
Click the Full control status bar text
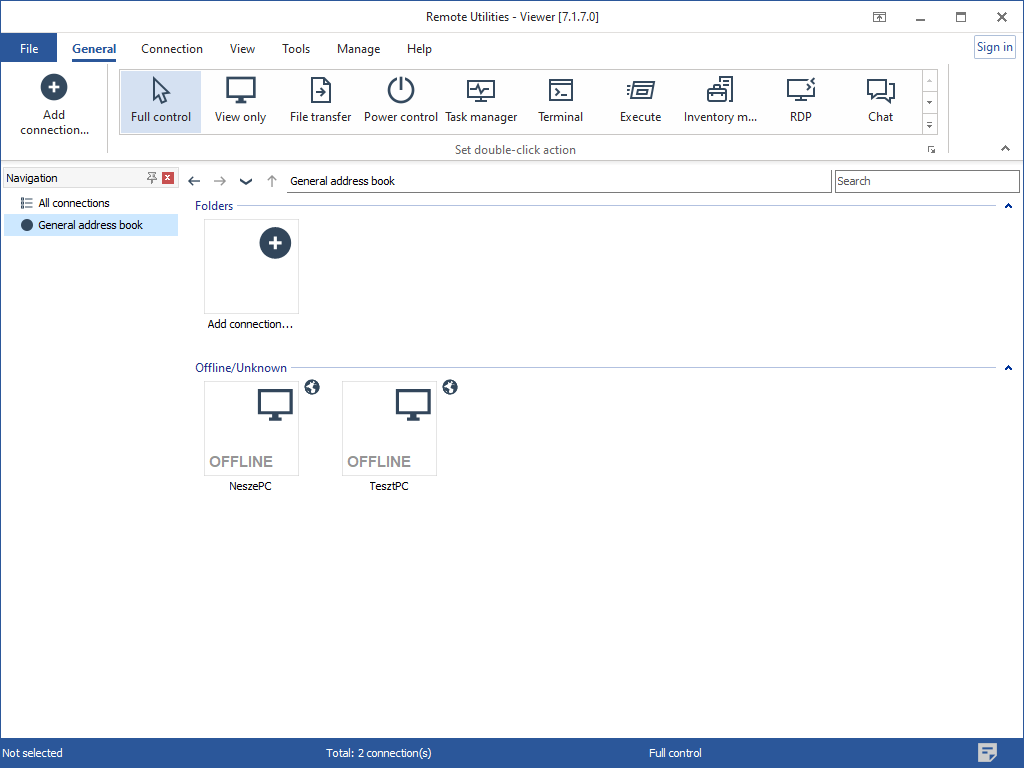(x=675, y=753)
